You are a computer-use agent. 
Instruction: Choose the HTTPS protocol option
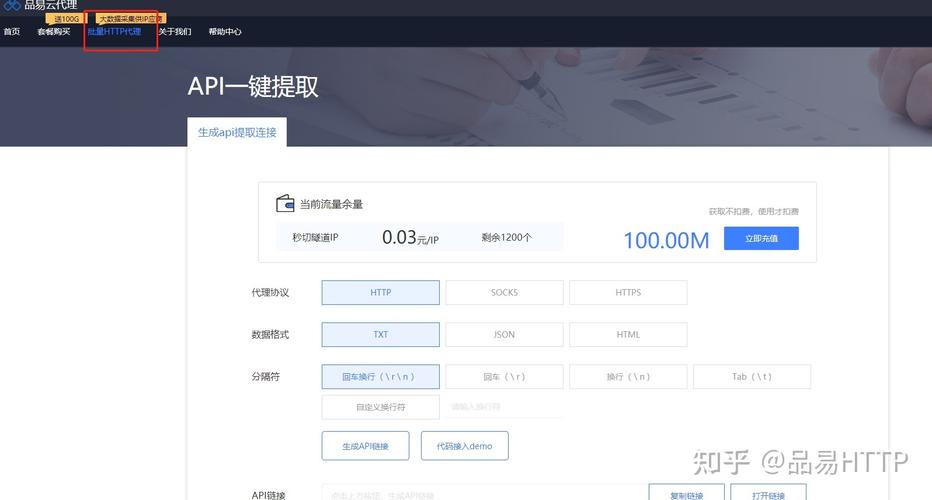pos(628,293)
